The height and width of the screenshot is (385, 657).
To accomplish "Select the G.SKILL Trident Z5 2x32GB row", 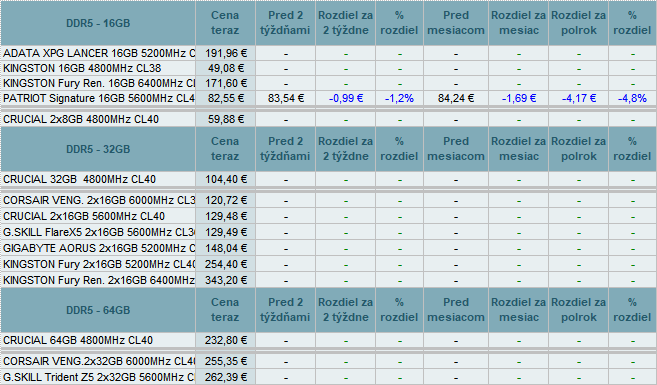I will pyautogui.click(x=328, y=377).
